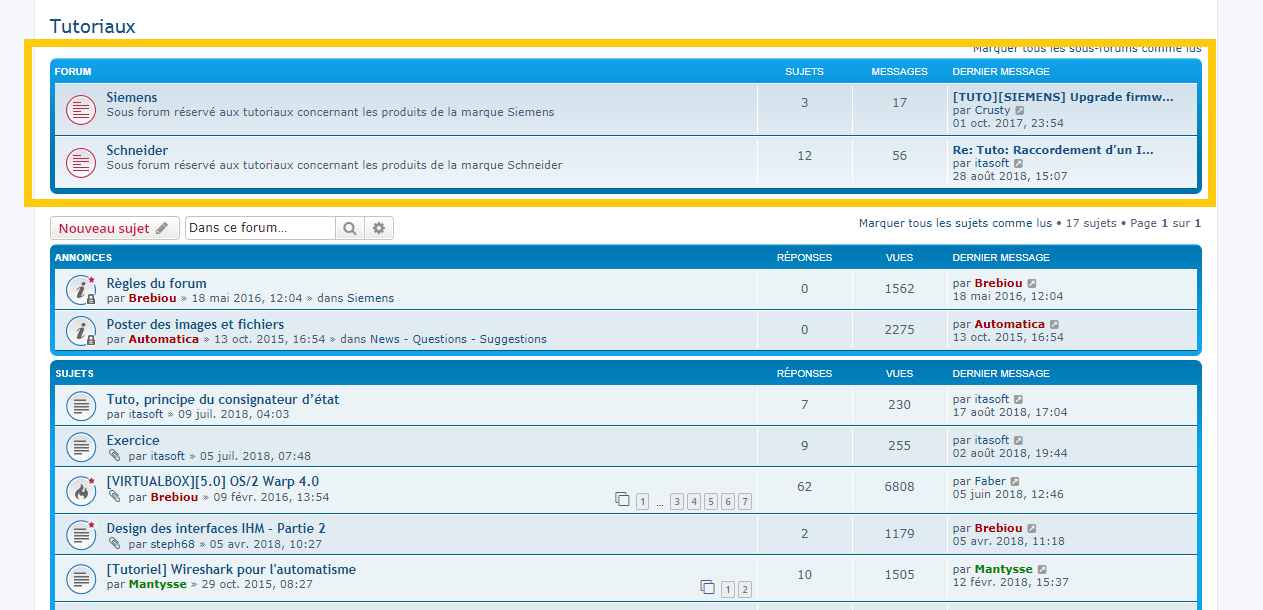Open 'Tuto, principe du consignateur d'état' topic
1263x610 pixels.
pyautogui.click(x=223, y=399)
